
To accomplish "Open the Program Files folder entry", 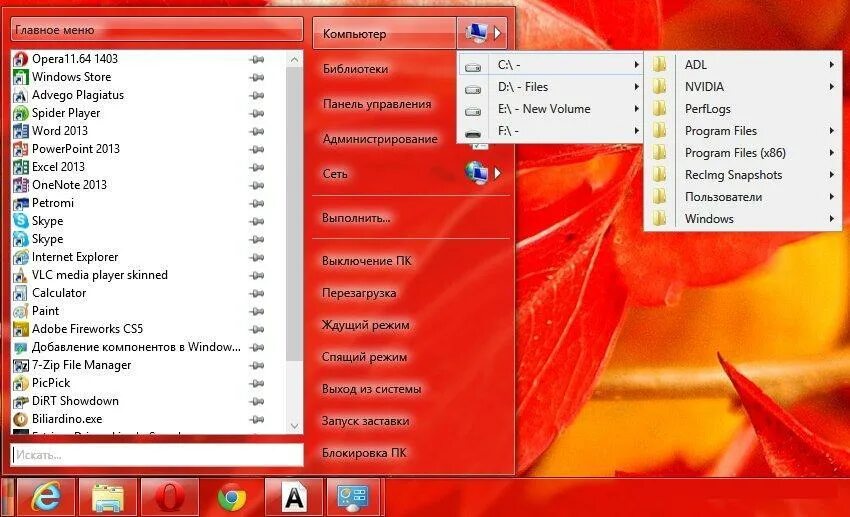I will coord(743,131).
